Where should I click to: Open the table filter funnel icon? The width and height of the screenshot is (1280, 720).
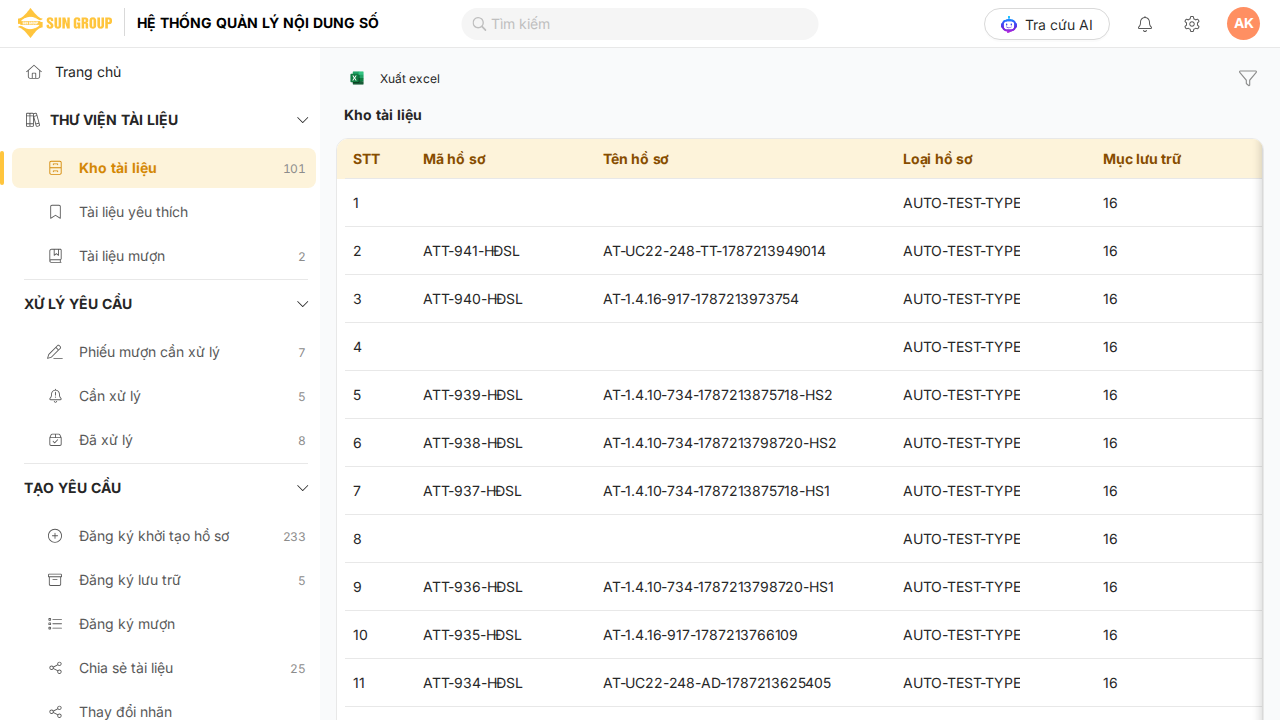click(x=1248, y=78)
